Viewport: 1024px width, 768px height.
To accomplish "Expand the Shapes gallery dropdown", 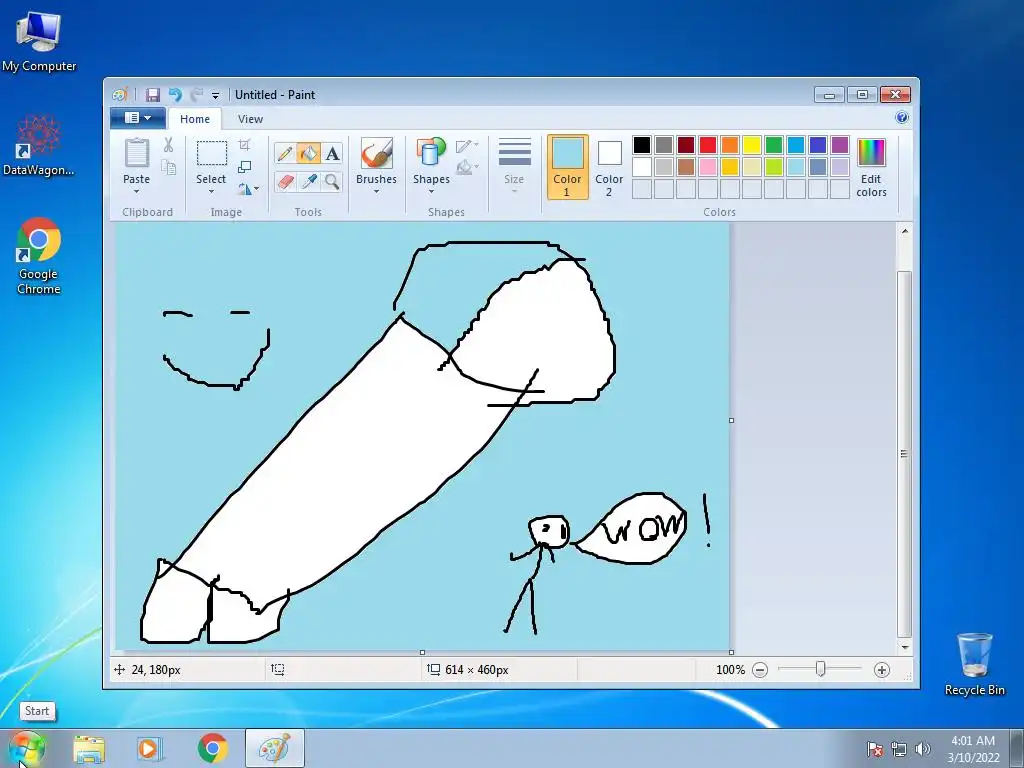I will [x=431, y=191].
